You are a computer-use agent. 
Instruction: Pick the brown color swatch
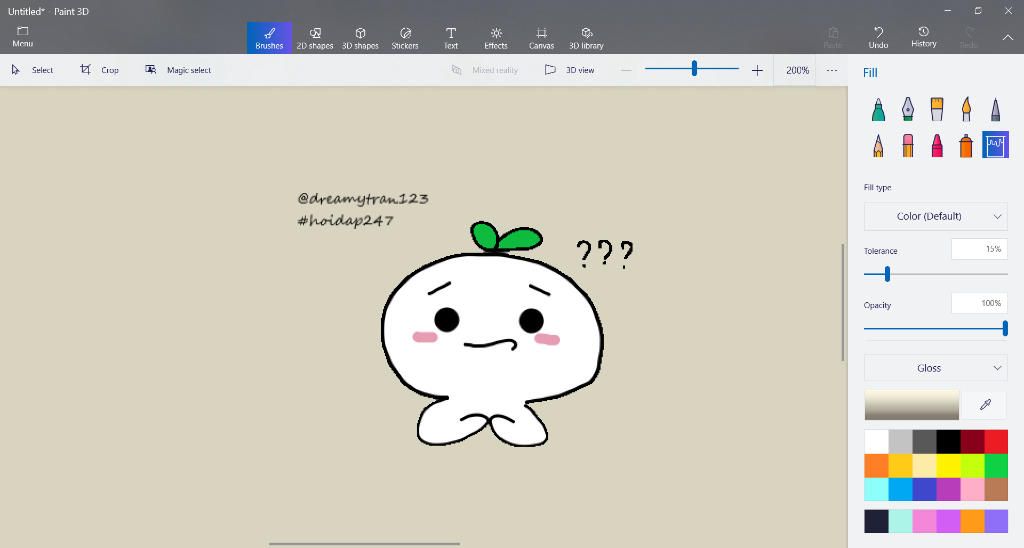(x=996, y=489)
